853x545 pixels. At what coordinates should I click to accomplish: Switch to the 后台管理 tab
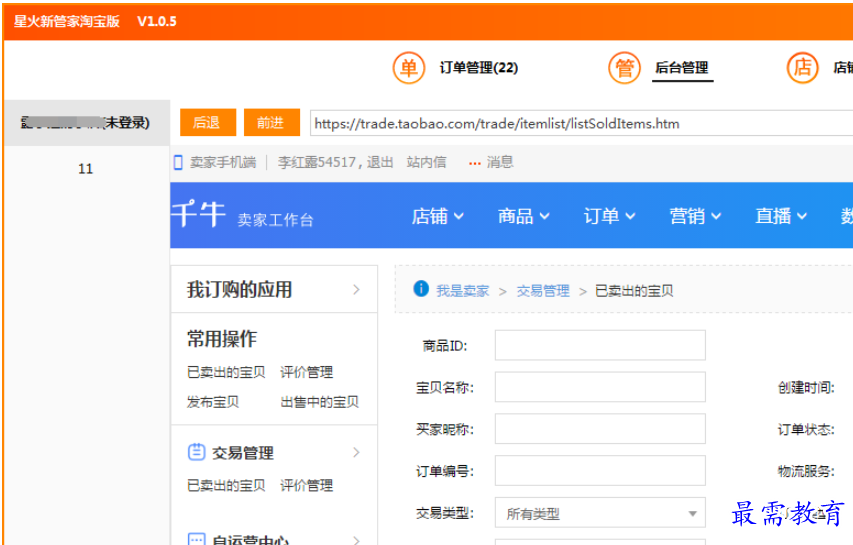click(682, 68)
